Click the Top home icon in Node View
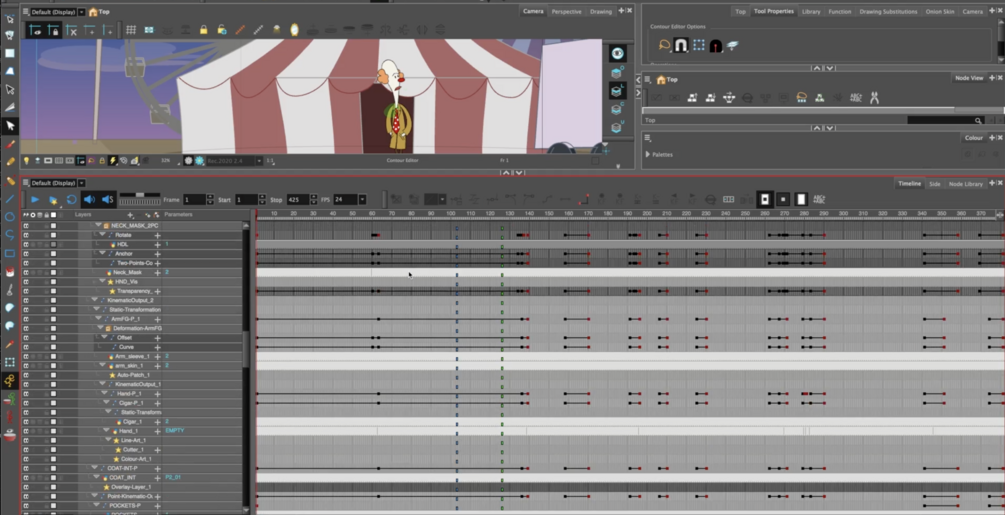 coord(661,79)
